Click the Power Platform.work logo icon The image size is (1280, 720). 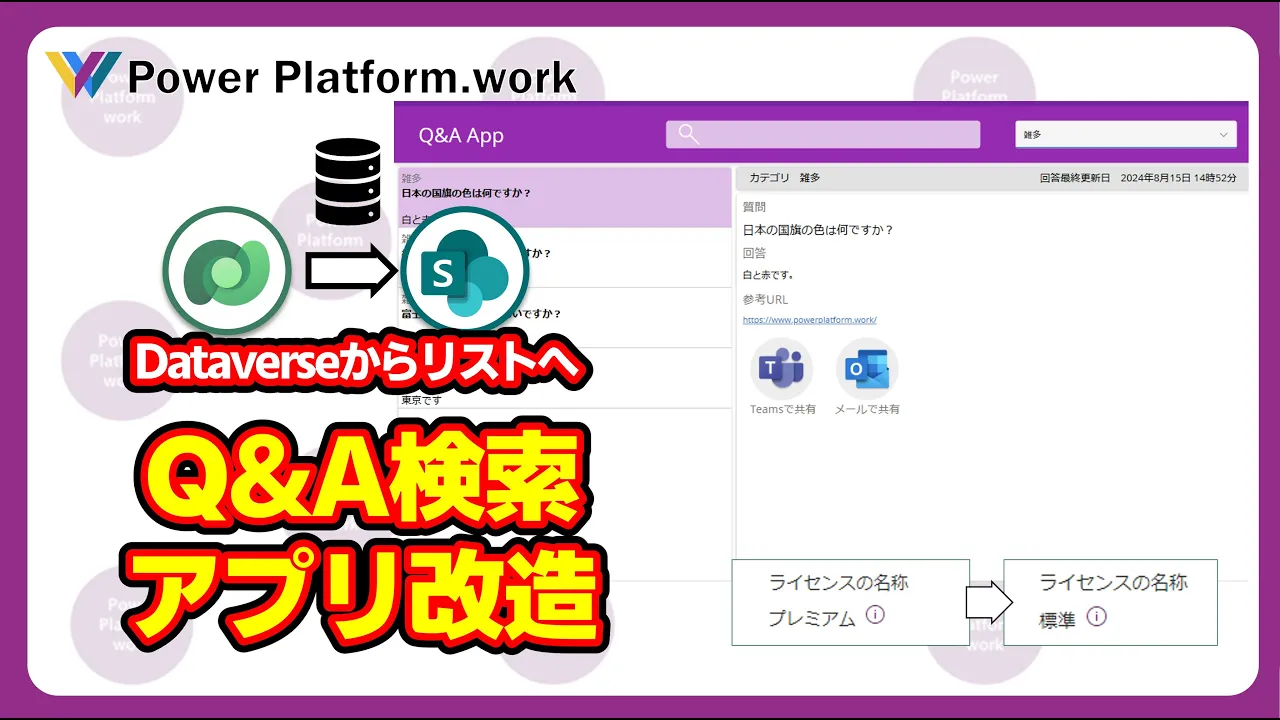pyautogui.click(x=82, y=75)
